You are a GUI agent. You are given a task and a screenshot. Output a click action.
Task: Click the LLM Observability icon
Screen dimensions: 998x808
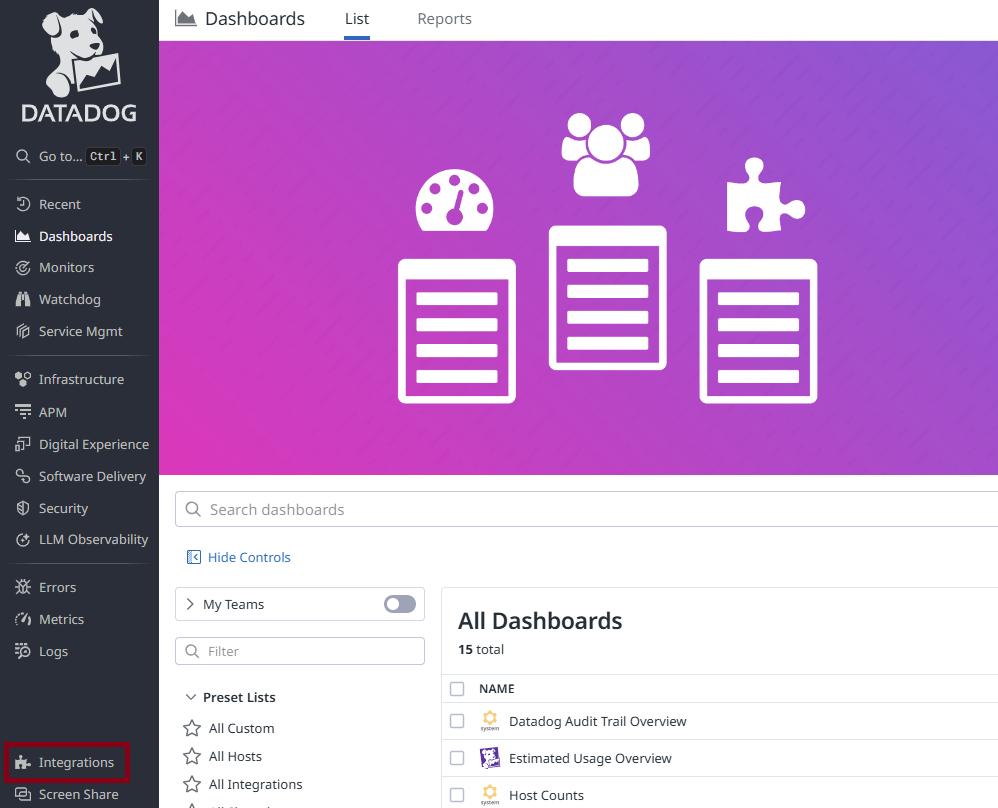tap(23, 540)
